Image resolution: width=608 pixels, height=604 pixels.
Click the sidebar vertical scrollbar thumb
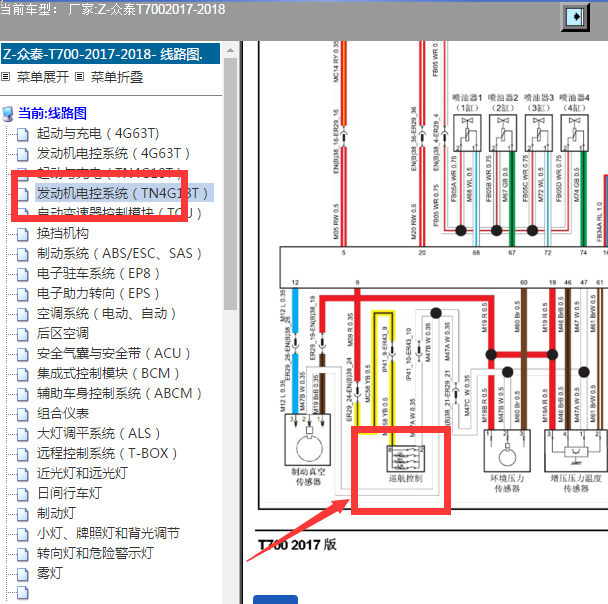tap(230, 184)
